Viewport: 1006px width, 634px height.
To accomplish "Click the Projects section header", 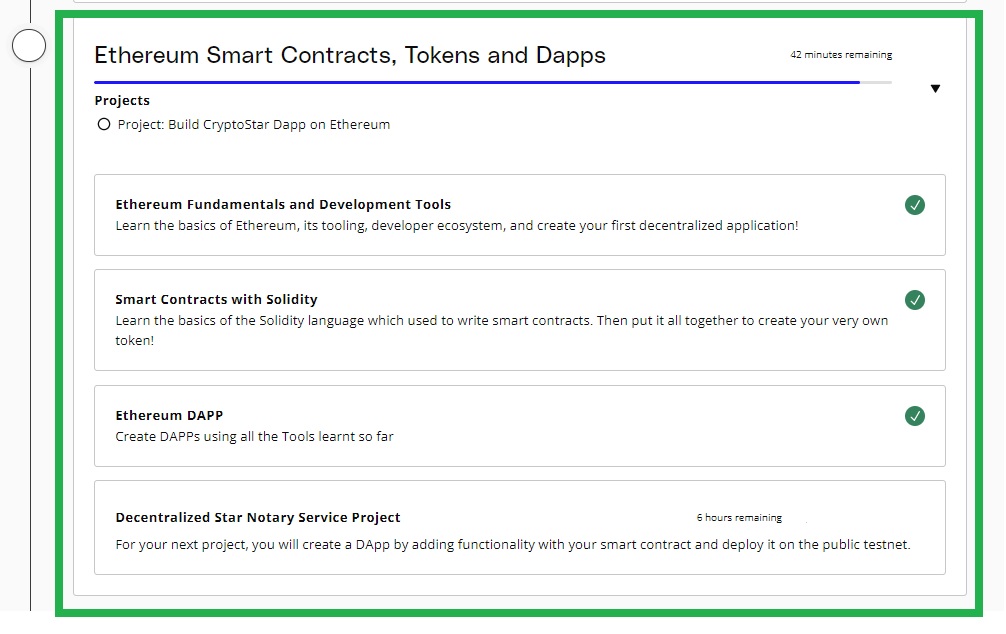I will [x=122, y=100].
